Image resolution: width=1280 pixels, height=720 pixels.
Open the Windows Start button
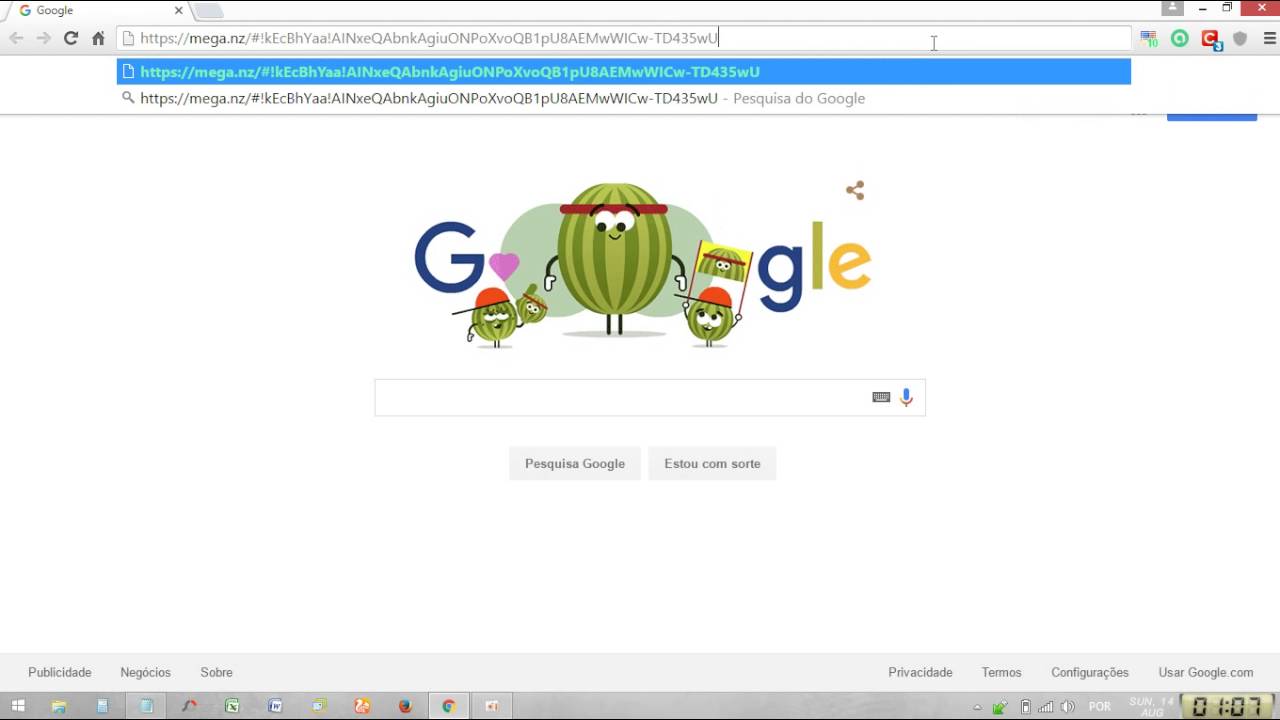(x=18, y=706)
